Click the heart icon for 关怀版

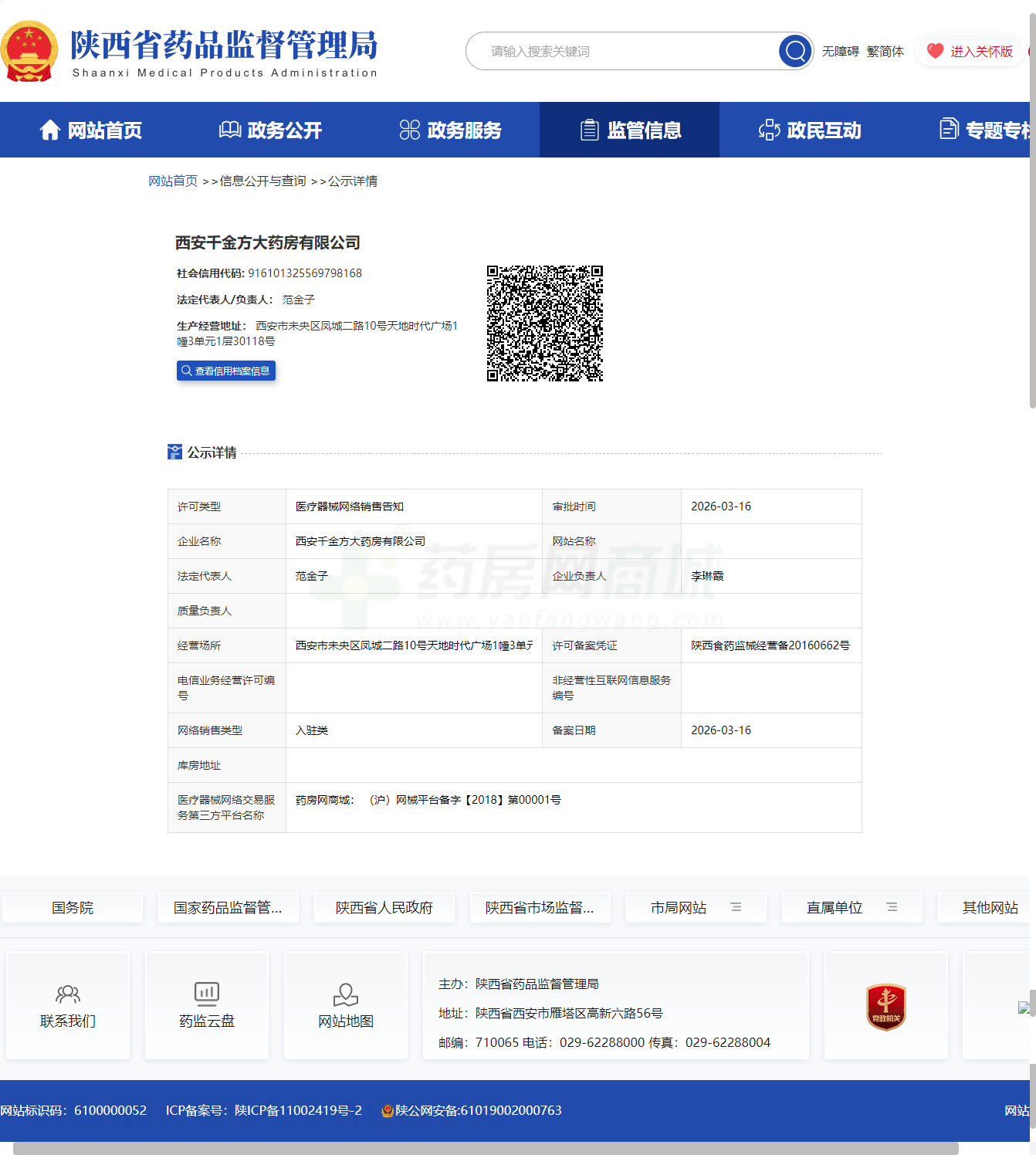point(935,51)
